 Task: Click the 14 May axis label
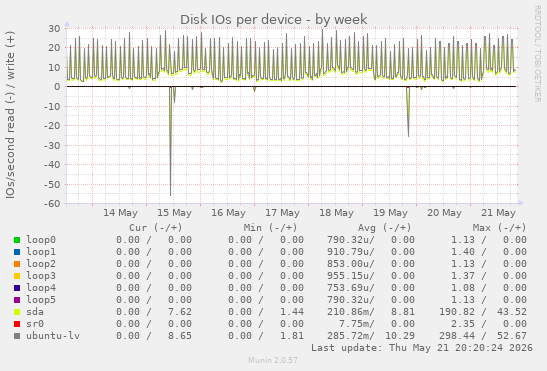[120, 213]
